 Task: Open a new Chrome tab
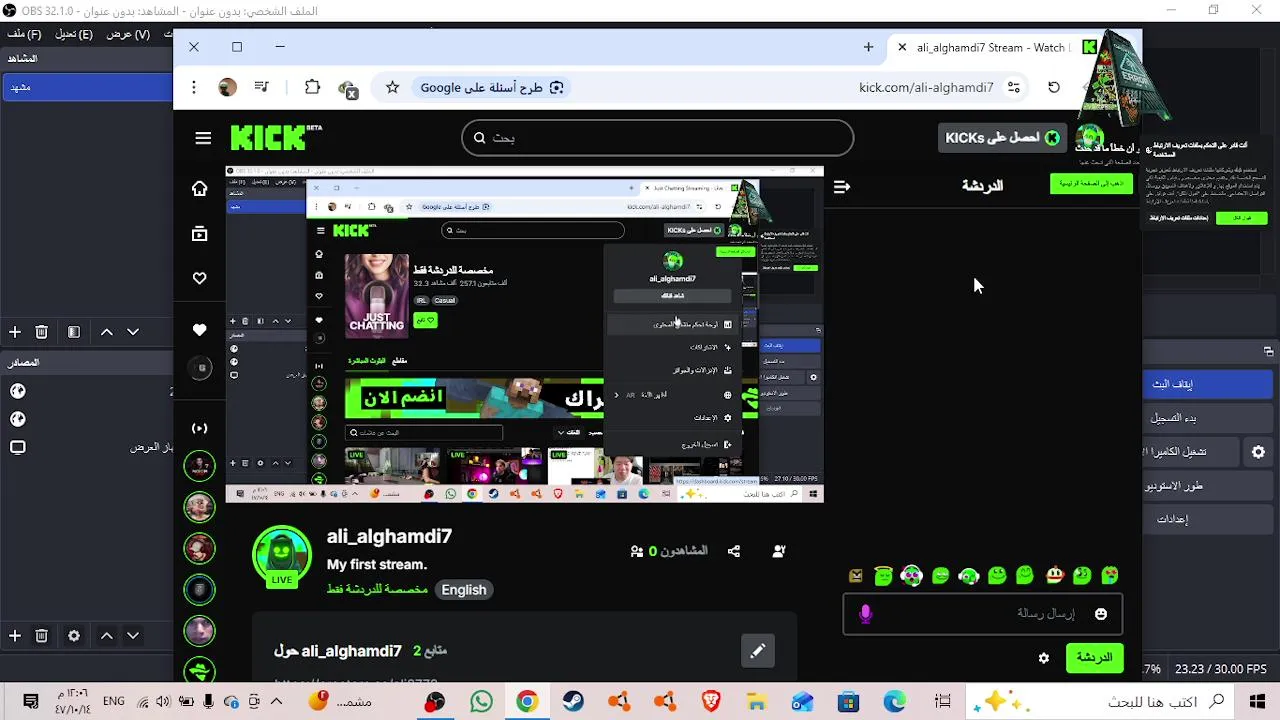click(x=868, y=47)
